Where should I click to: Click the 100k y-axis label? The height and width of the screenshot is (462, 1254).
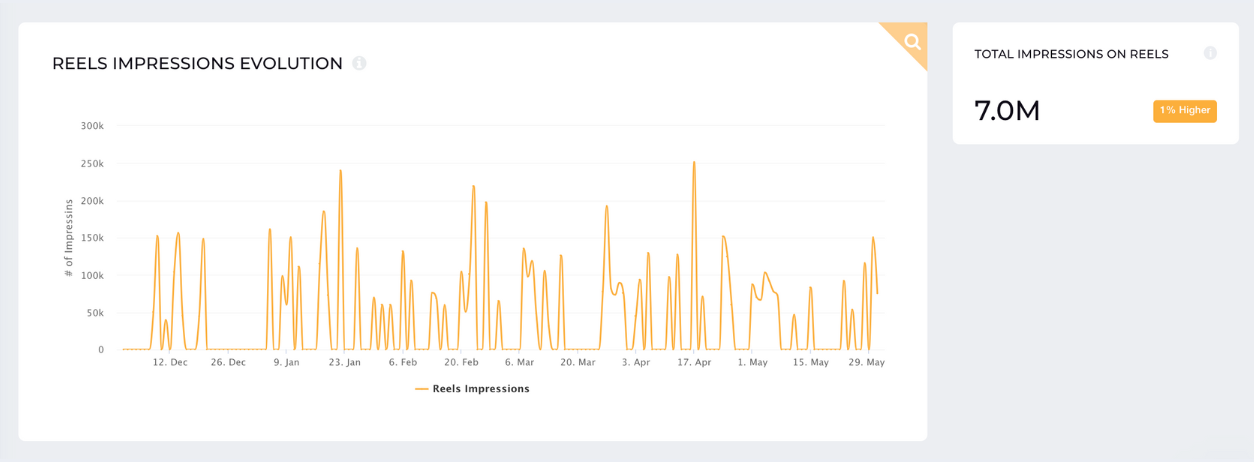pos(92,275)
